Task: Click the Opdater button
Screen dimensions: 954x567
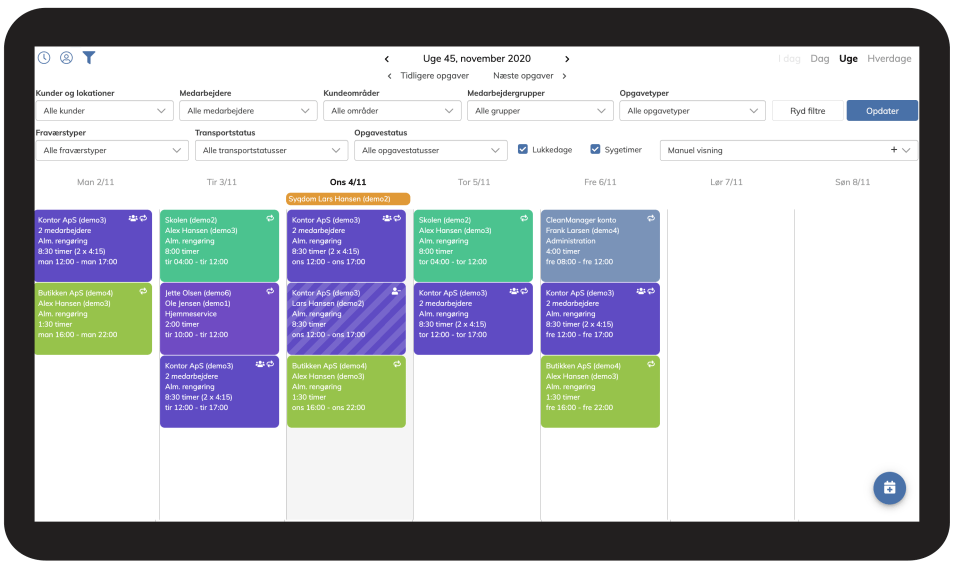Action: coord(882,111)
